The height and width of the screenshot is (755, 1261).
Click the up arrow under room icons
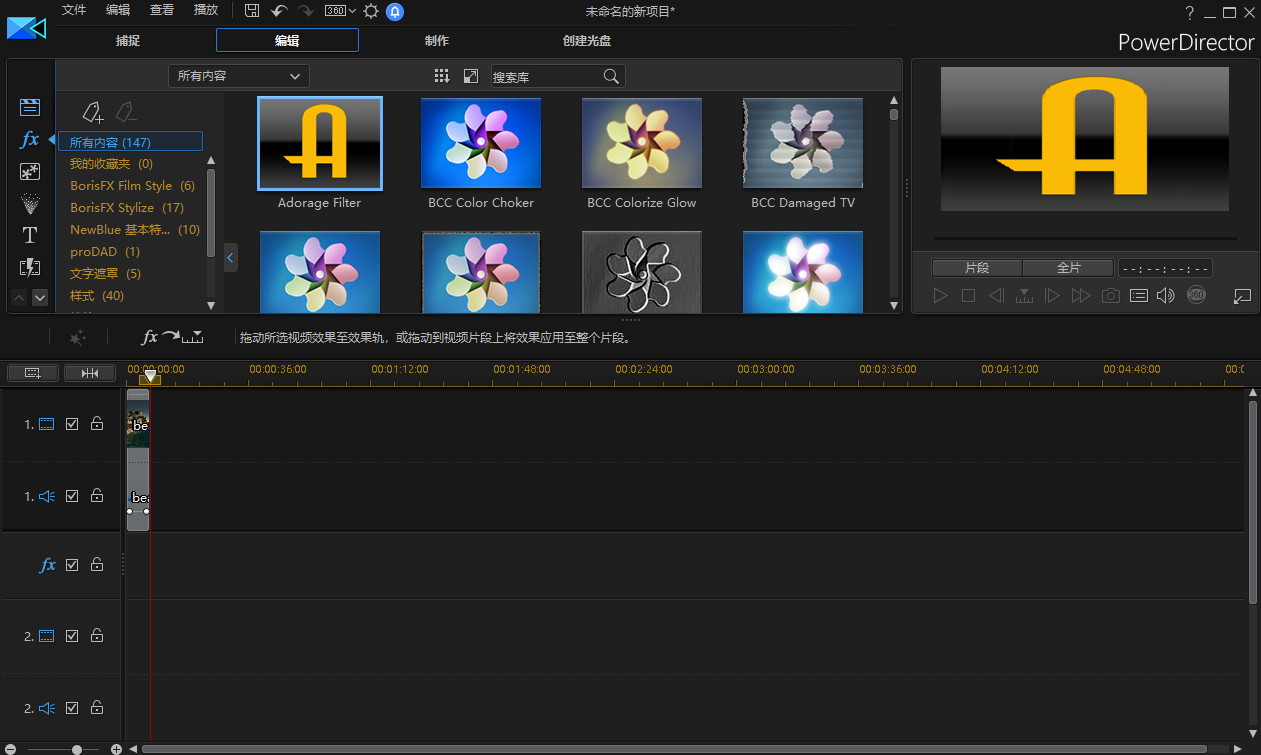tap(19, 297)
